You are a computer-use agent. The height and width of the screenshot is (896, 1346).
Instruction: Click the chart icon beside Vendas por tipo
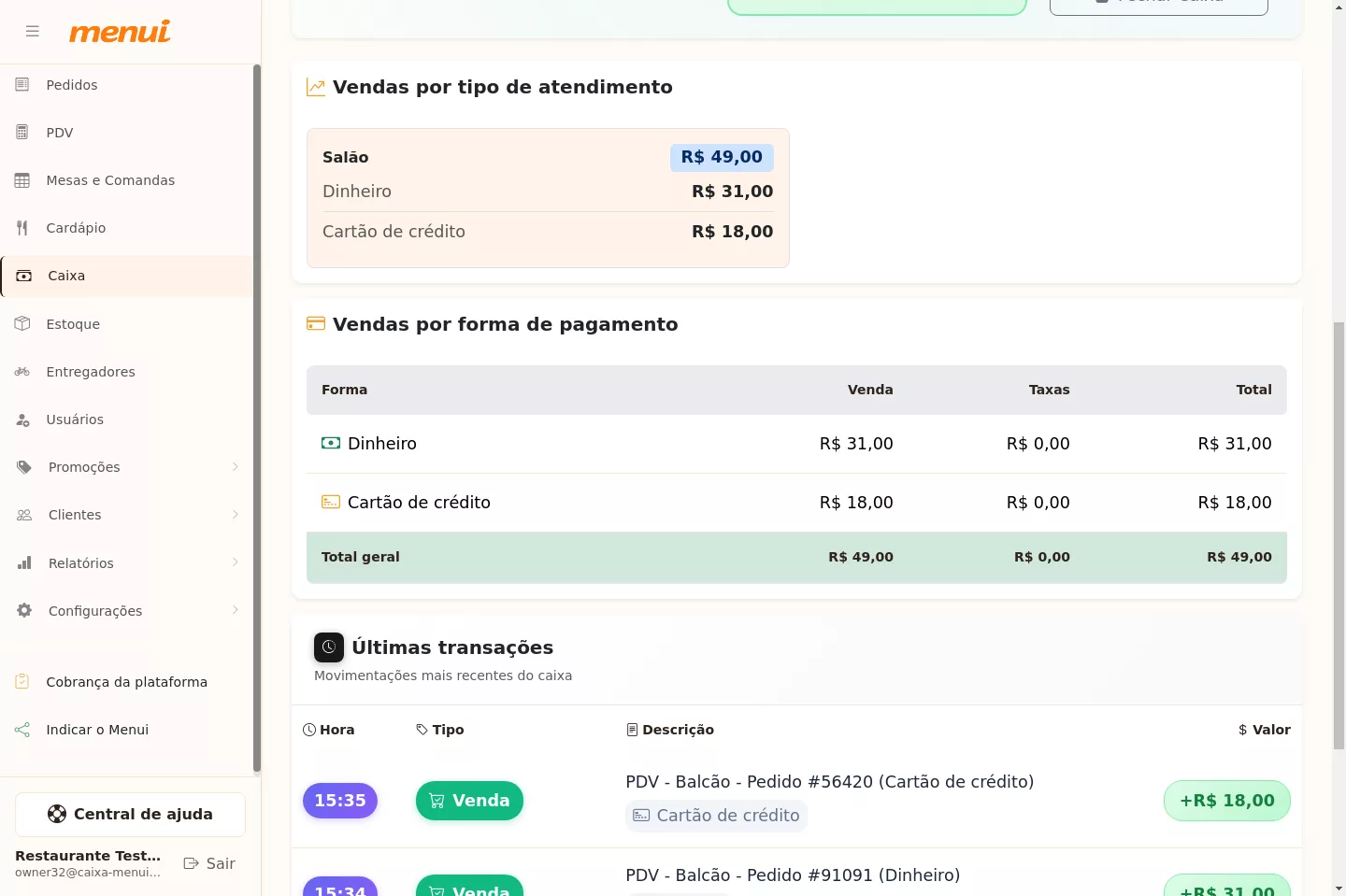pos(316,88)
